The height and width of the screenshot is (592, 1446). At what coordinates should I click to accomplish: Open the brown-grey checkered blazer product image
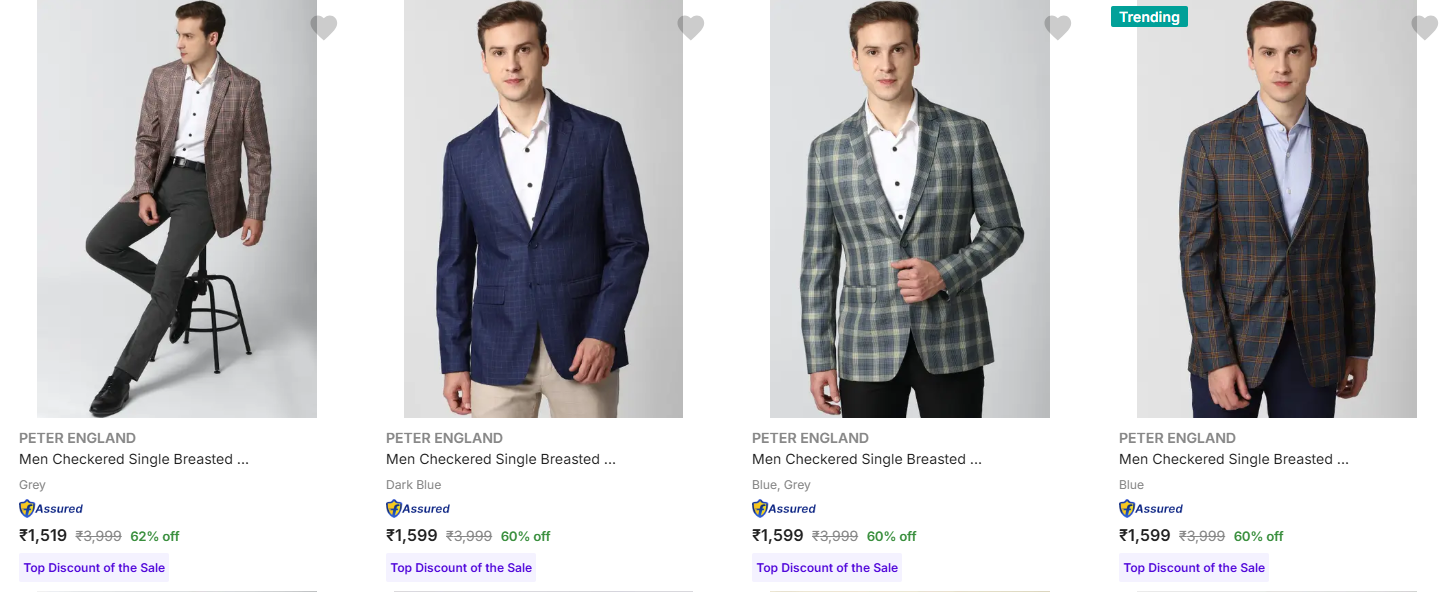tap(177, 210)
